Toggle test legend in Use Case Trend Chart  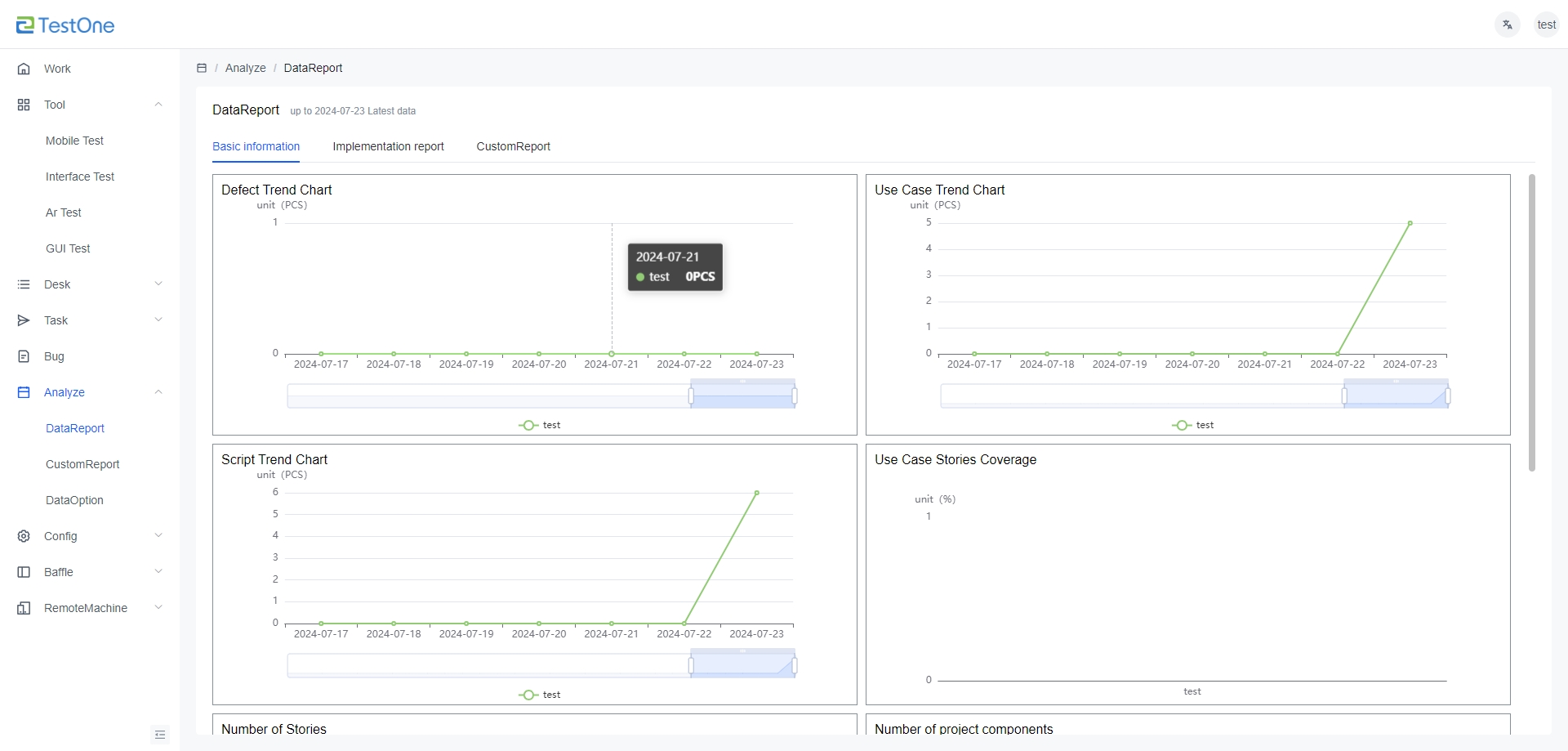click(x=1192, y=425)
